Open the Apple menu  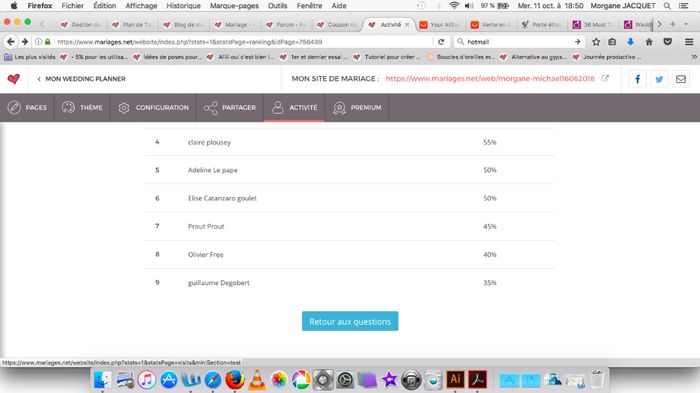point(13,6)
